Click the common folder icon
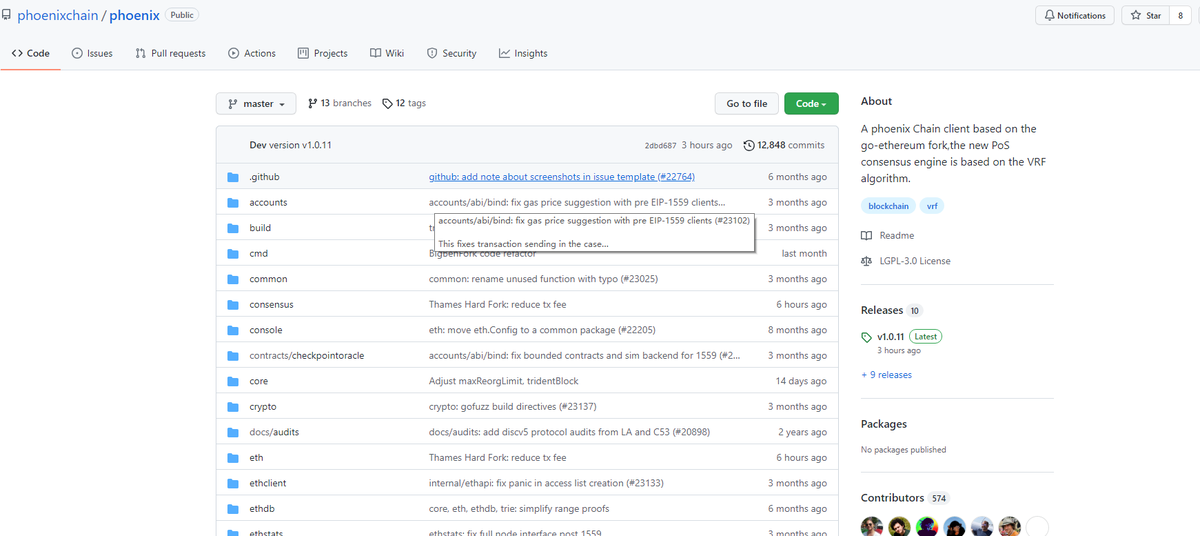 point(232,279)
